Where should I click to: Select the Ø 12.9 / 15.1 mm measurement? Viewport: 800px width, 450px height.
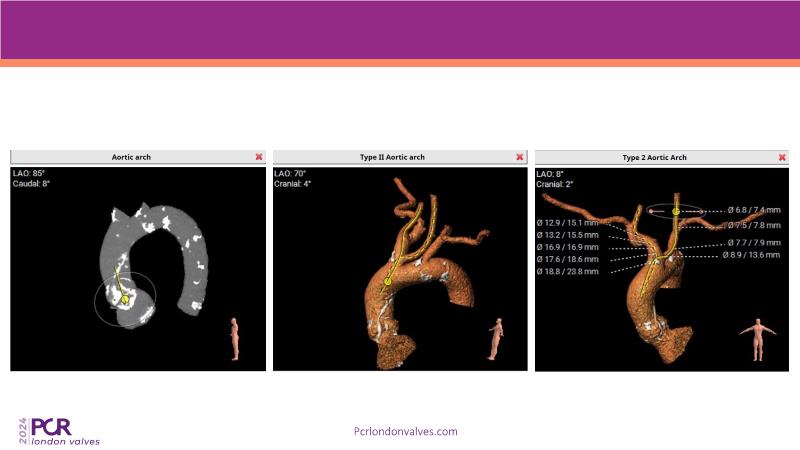pos(568,220)
